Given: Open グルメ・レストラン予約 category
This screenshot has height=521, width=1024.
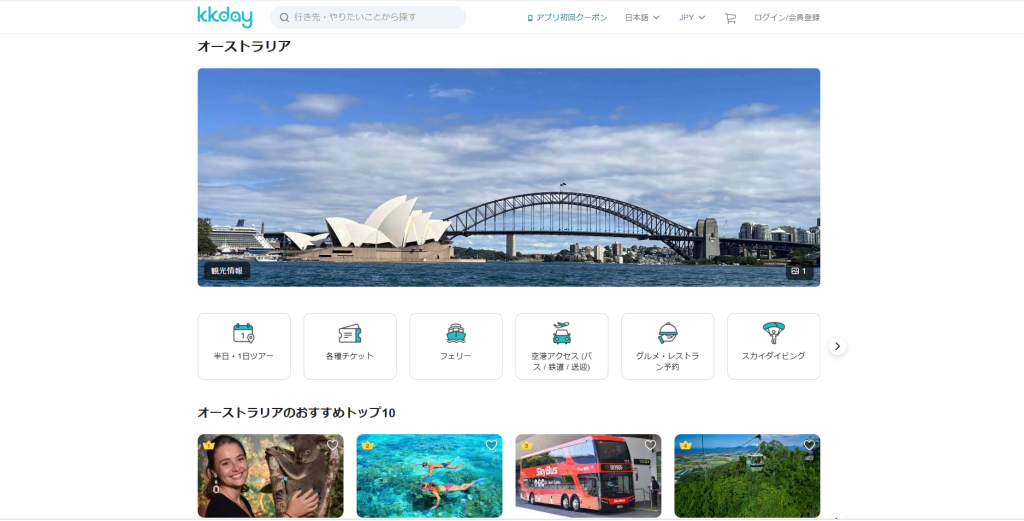Looking at the screenshot, I should (667, 346).
